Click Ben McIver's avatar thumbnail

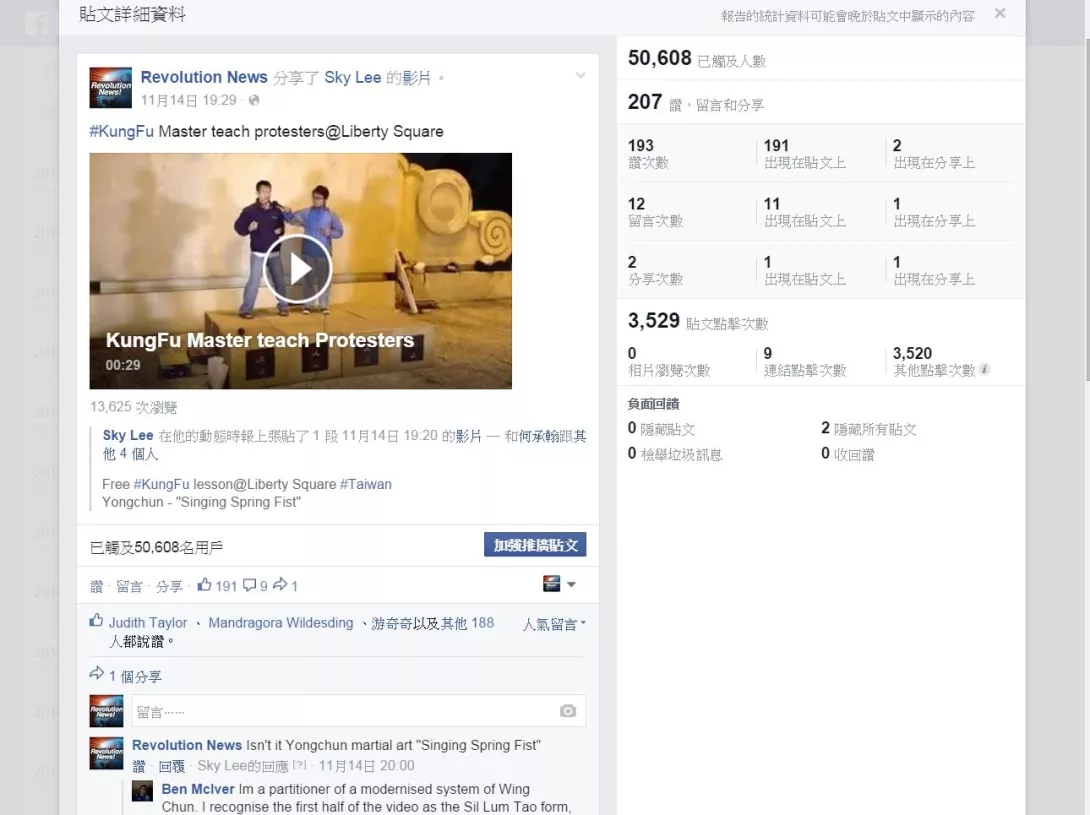point(143,791)
